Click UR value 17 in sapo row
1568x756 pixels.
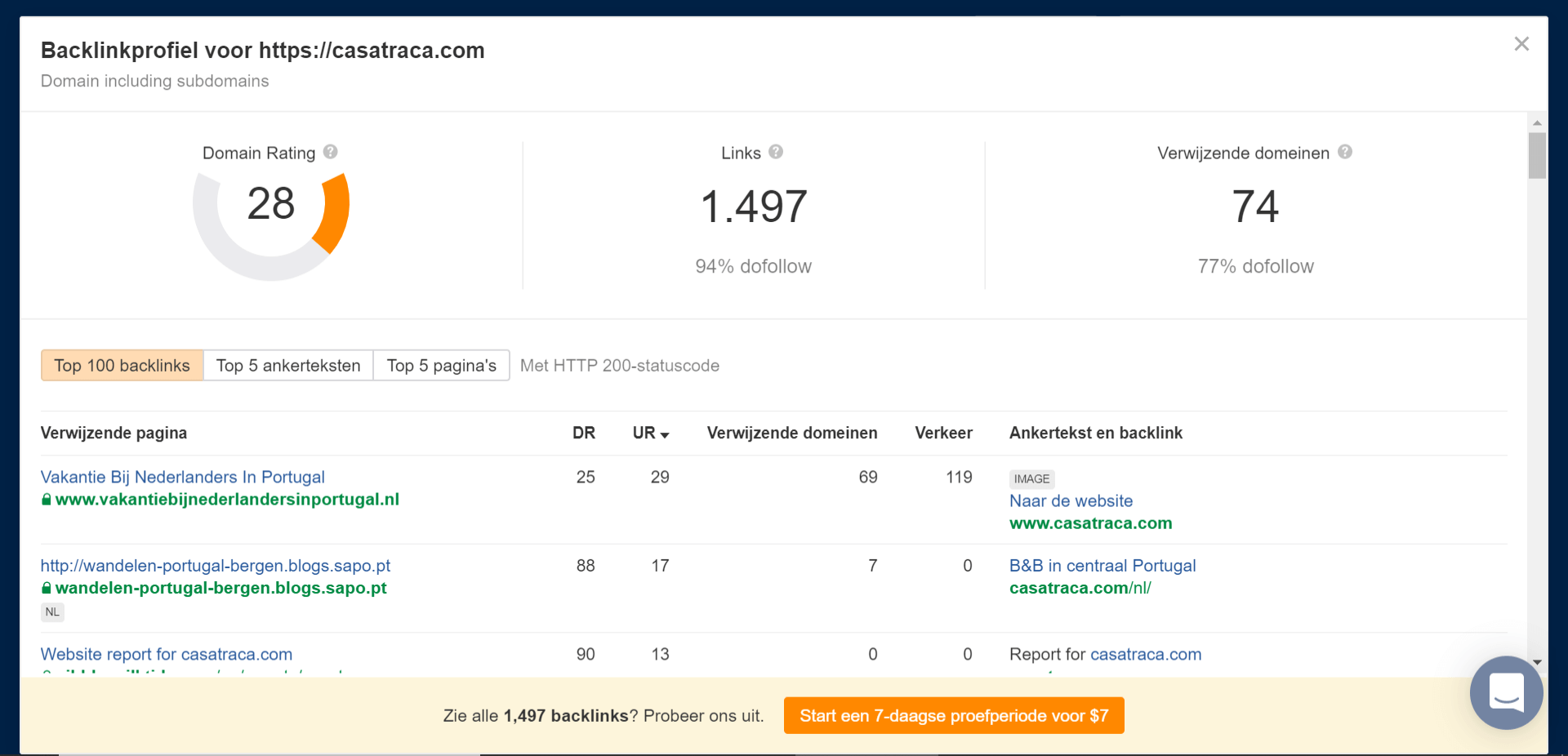[x=660, y=566]
